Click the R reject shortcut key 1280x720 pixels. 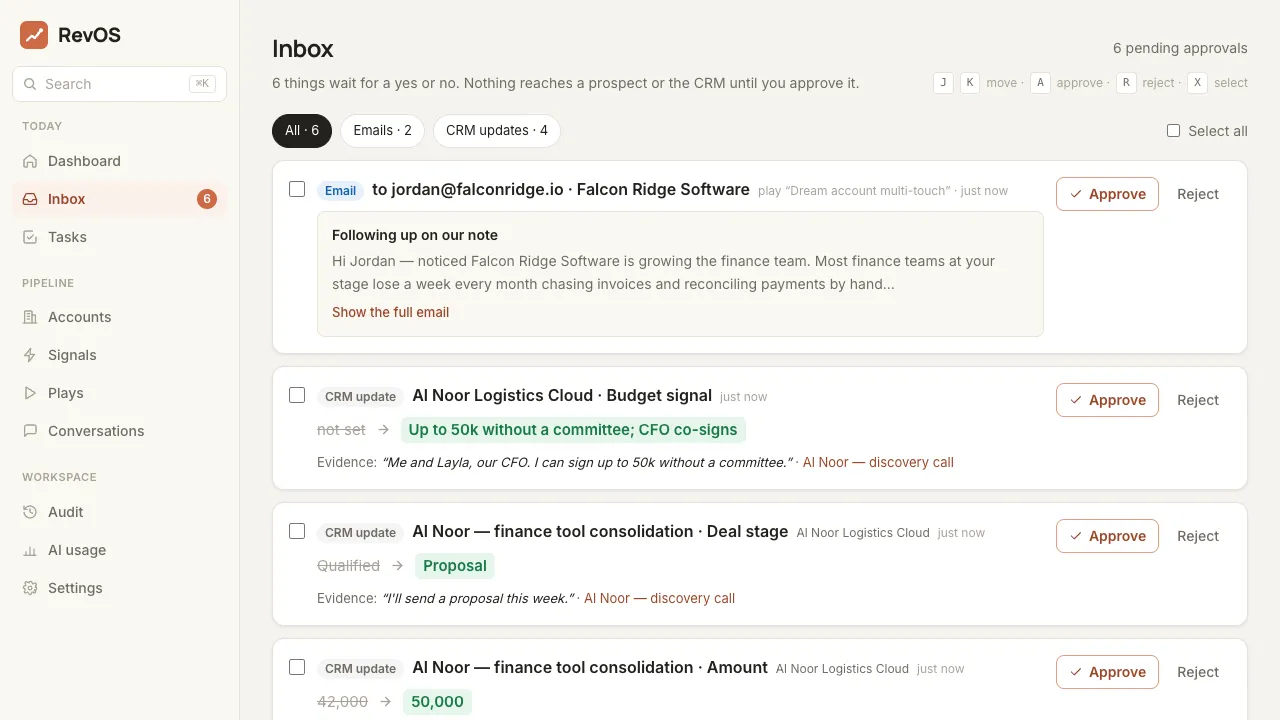tap(1127, 83)
